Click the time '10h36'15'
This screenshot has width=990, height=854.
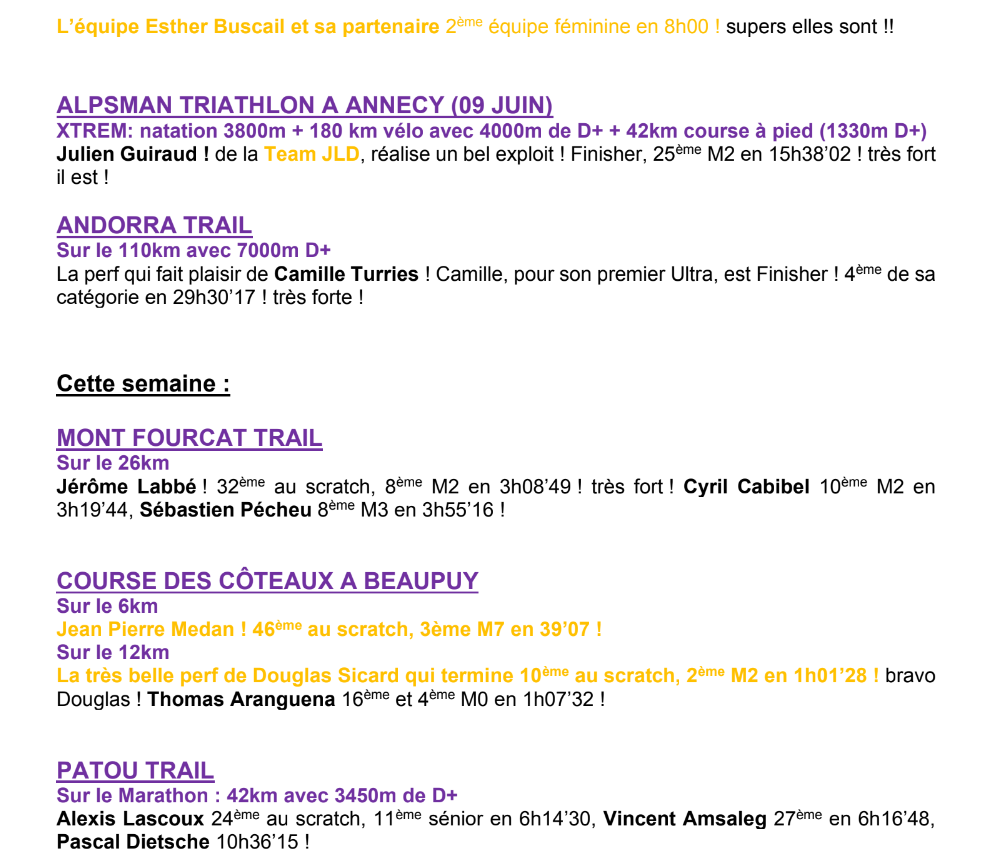point(258,843)
